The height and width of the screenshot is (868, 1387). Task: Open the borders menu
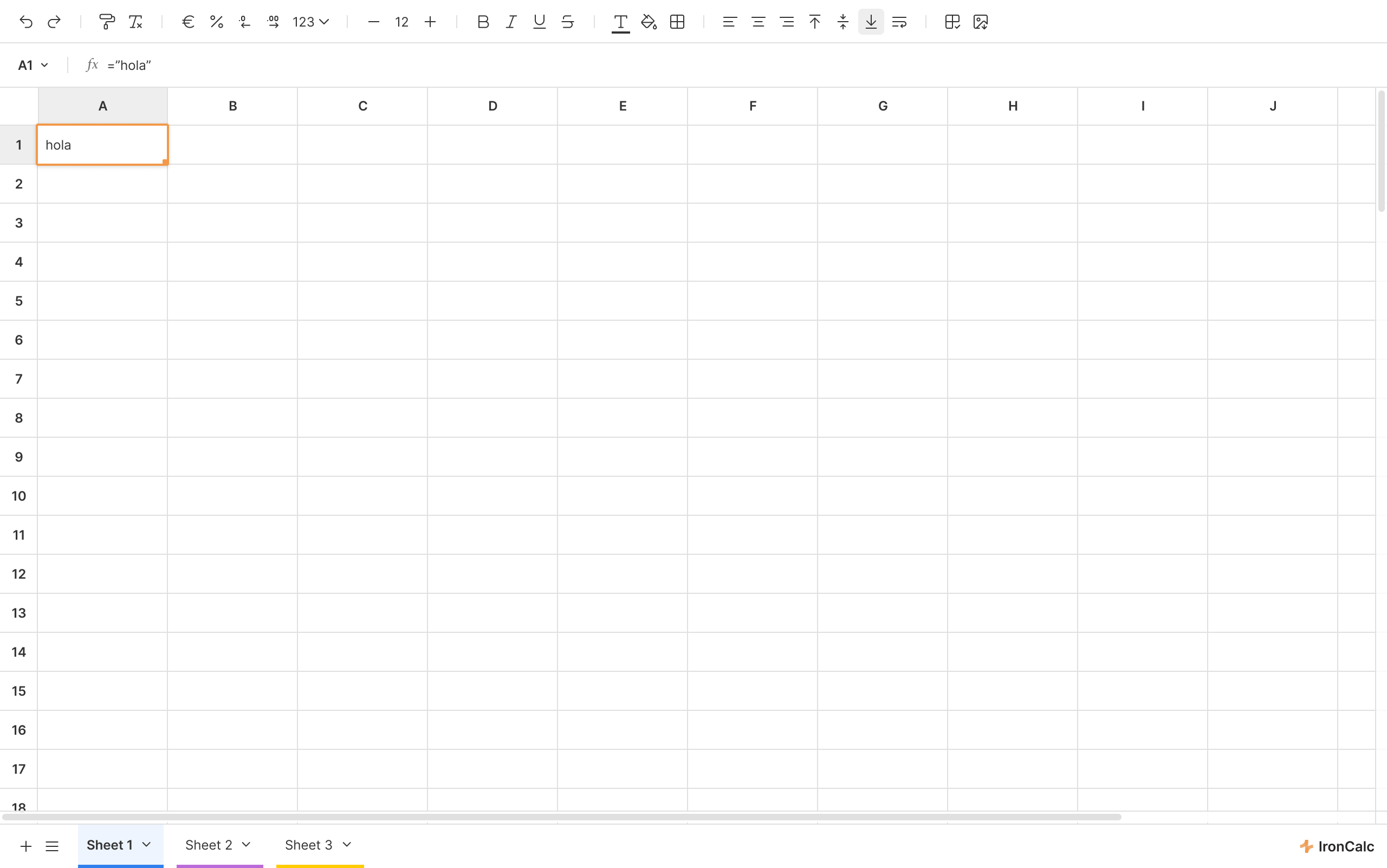click(677, 22)
